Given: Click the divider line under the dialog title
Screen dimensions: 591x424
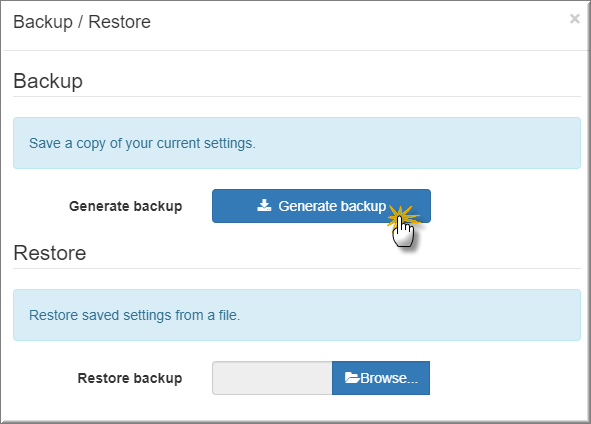Looking at the screenshot, I should click(x=296, y=50).
